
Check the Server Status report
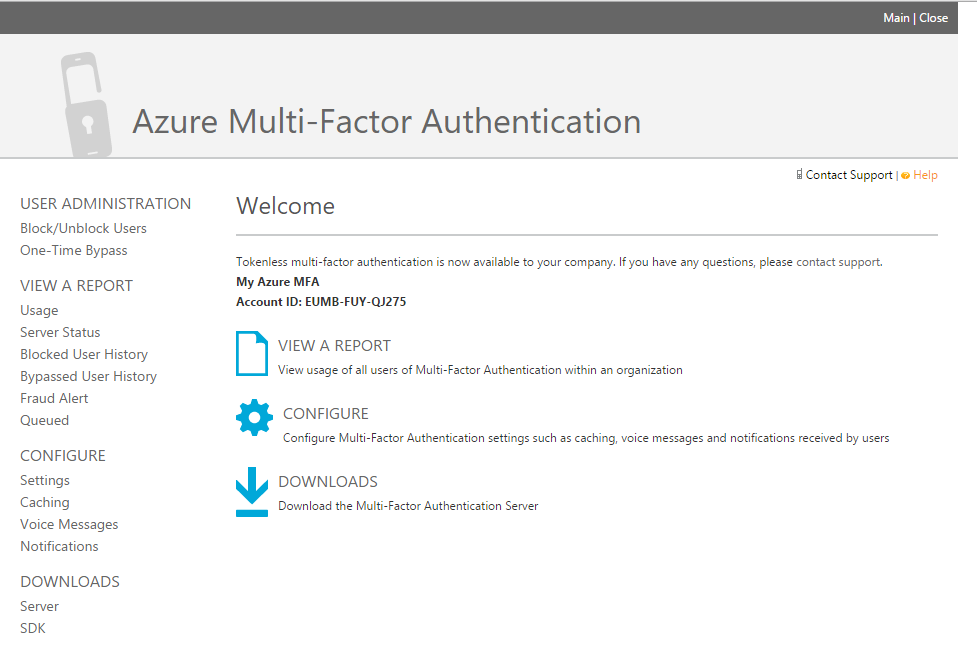click(60, 331)
